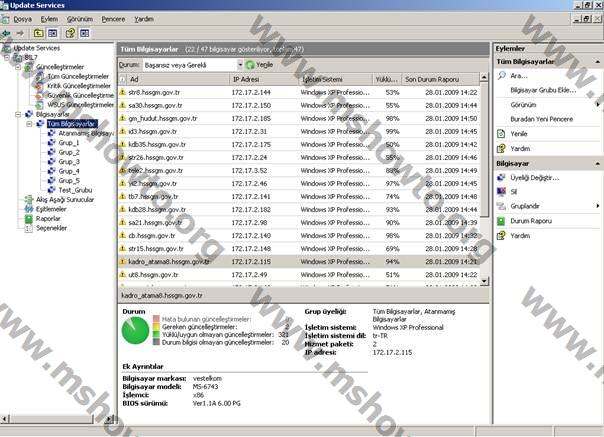Click the Test_Grubu group icon

[x=52, y=190]
